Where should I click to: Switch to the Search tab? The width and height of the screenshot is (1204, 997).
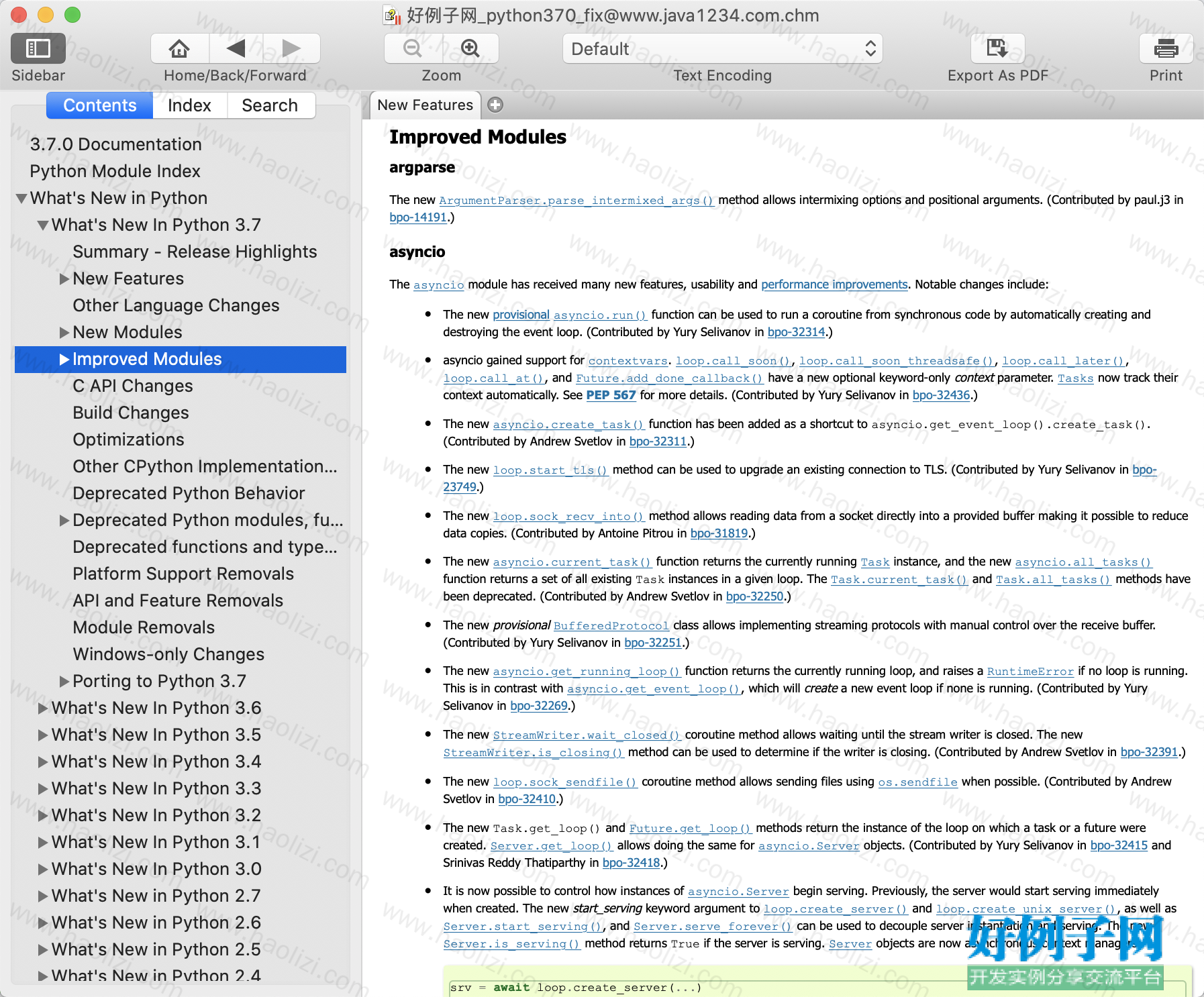coord(270,105)
